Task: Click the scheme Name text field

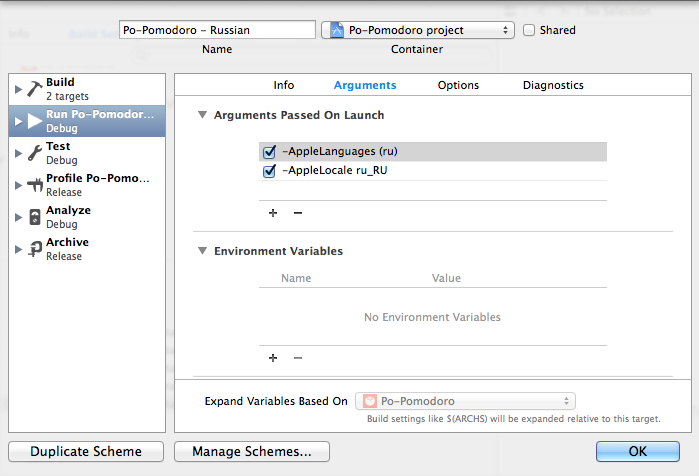Action: [217, 30]
